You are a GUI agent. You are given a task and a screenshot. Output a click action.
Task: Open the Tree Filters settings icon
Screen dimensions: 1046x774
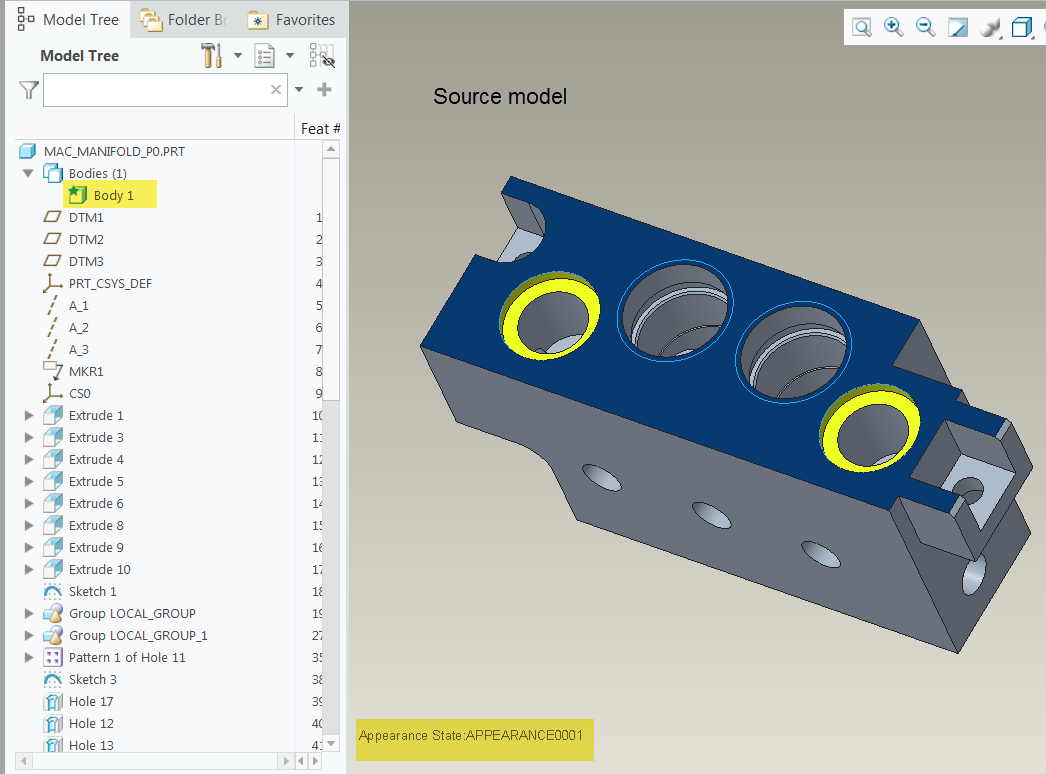(212, 56)
